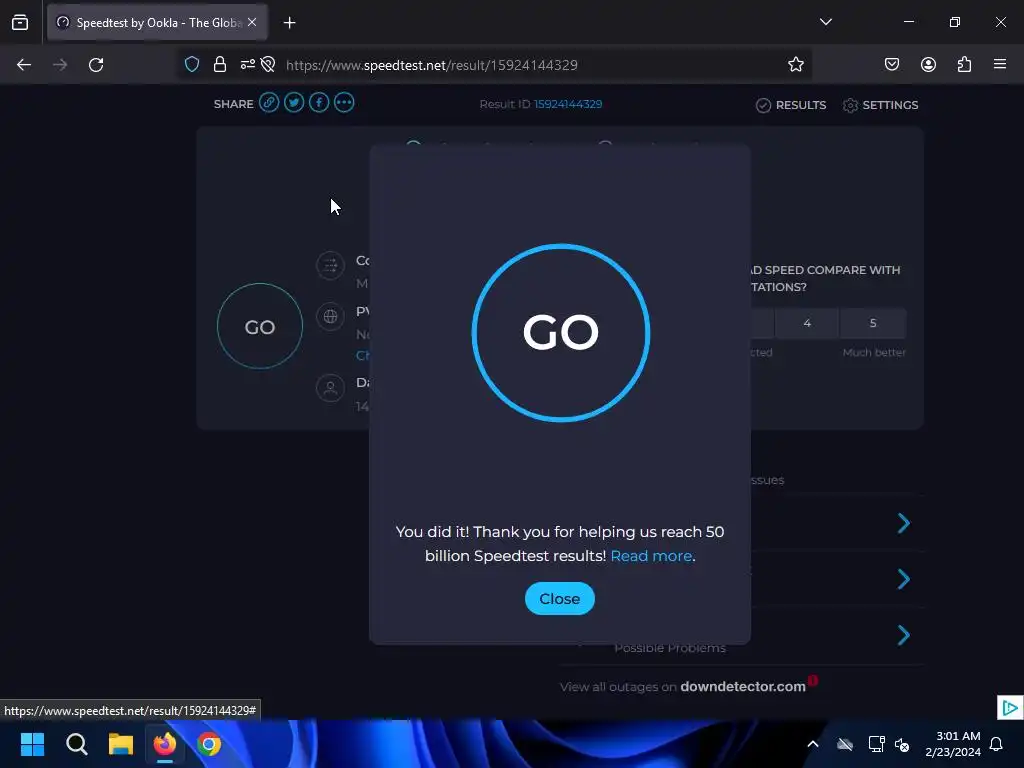Viewport: 1024px width, 768px height.
Task: Open network status tray icon
Action: click(x=876, y=744)
